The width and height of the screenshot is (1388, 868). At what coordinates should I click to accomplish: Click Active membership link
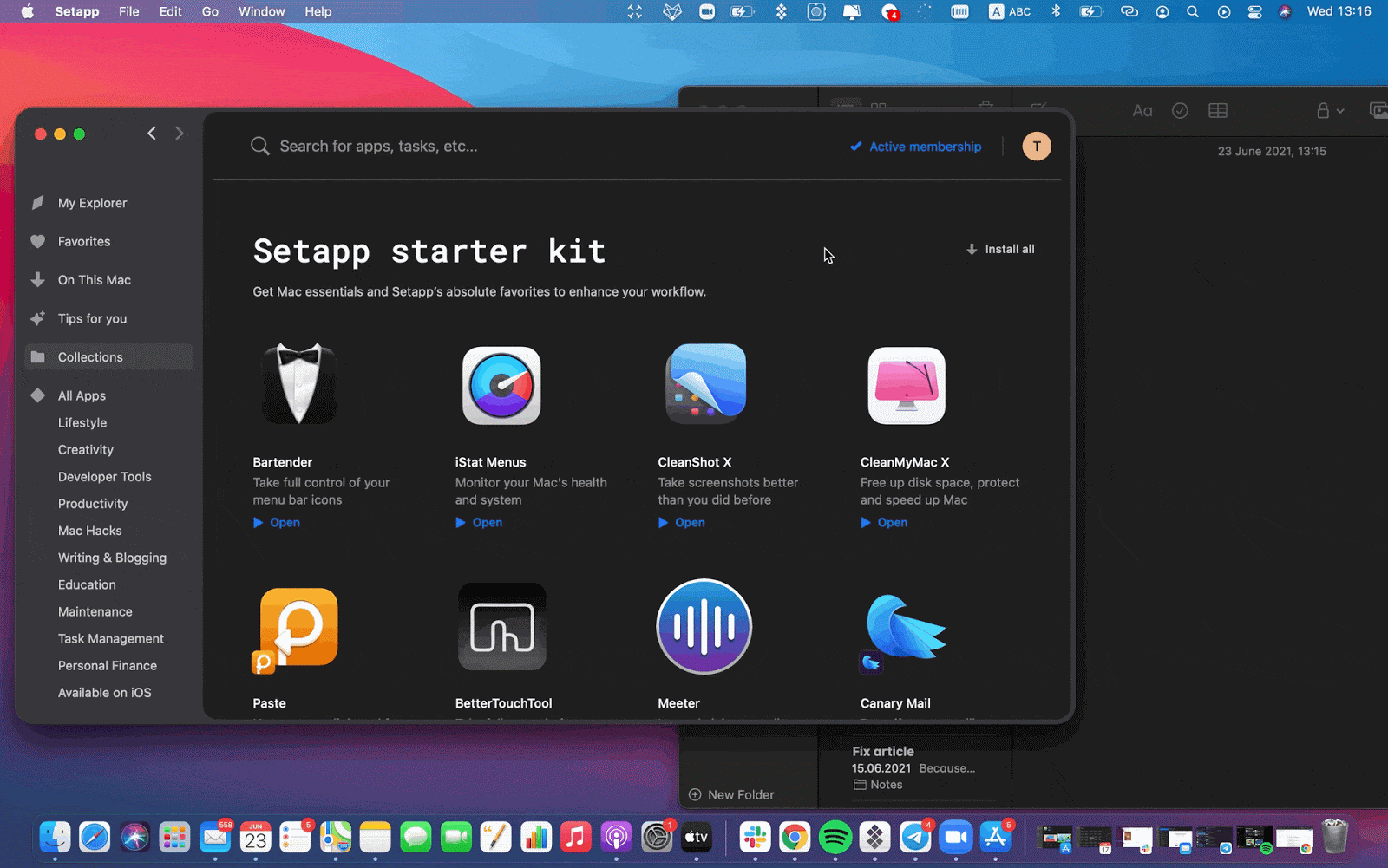[x=916, y=147]
